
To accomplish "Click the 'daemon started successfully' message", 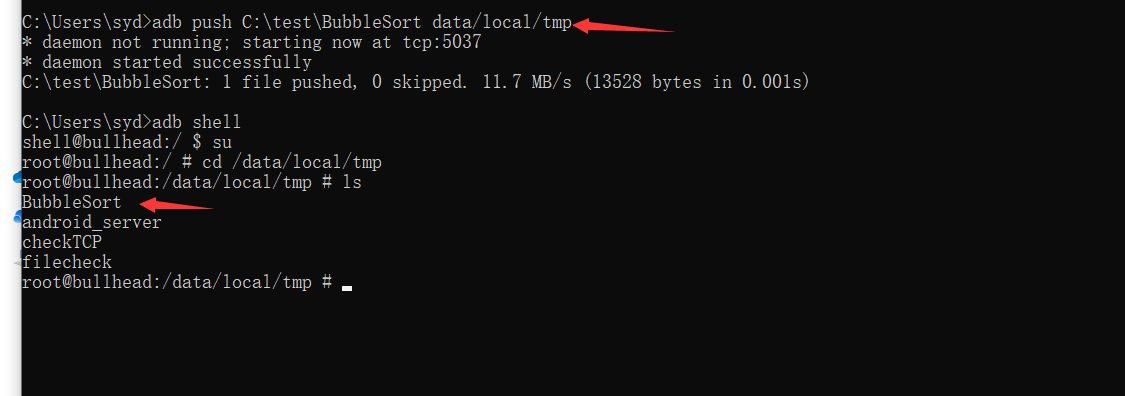I will tap(176, 62).
